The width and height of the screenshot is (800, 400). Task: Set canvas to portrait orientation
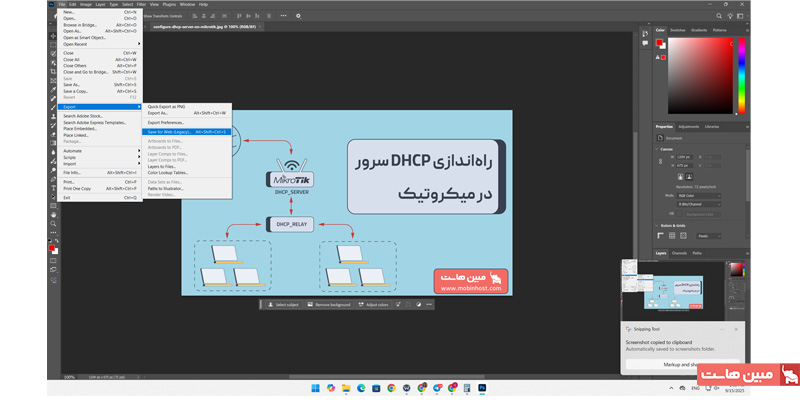(x=681, y=177)
